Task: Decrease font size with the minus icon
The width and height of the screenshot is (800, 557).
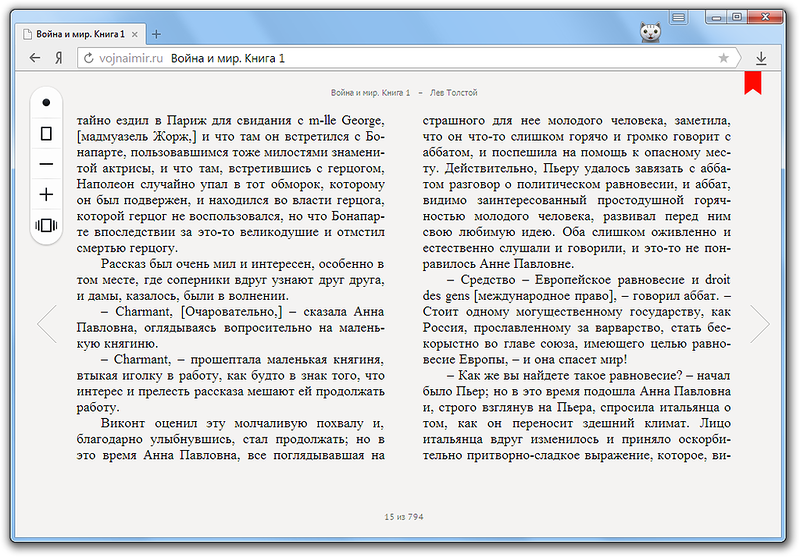Action: [46, 164]
